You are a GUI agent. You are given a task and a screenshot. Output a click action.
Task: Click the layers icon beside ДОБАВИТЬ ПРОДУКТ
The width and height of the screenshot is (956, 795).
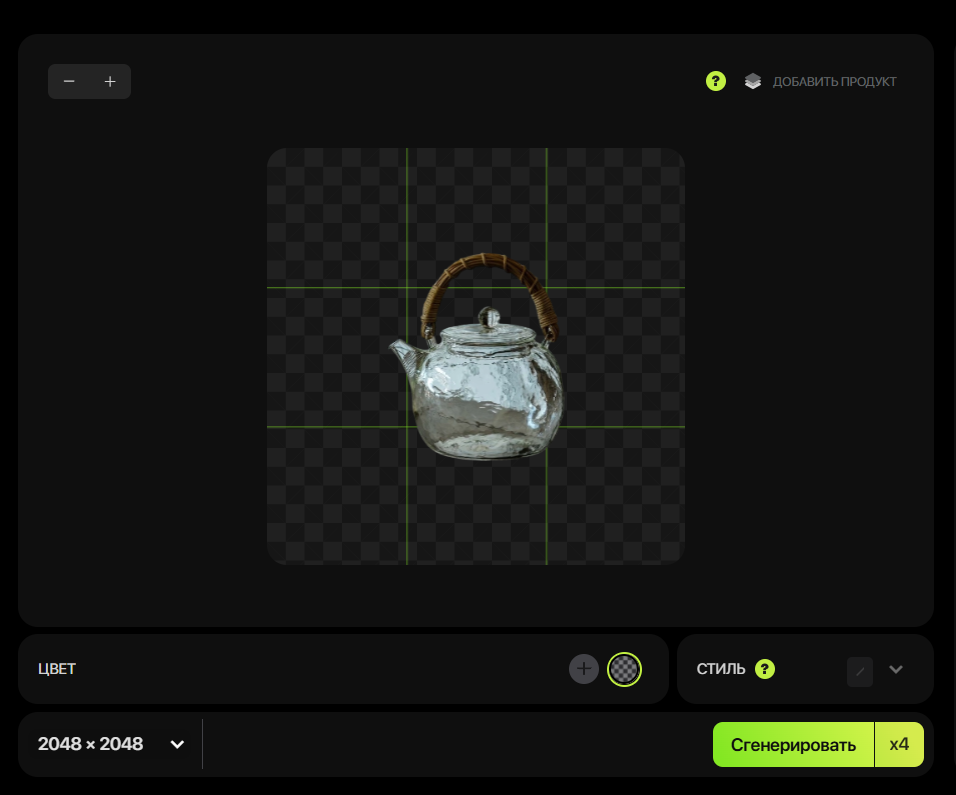(753, 81)
